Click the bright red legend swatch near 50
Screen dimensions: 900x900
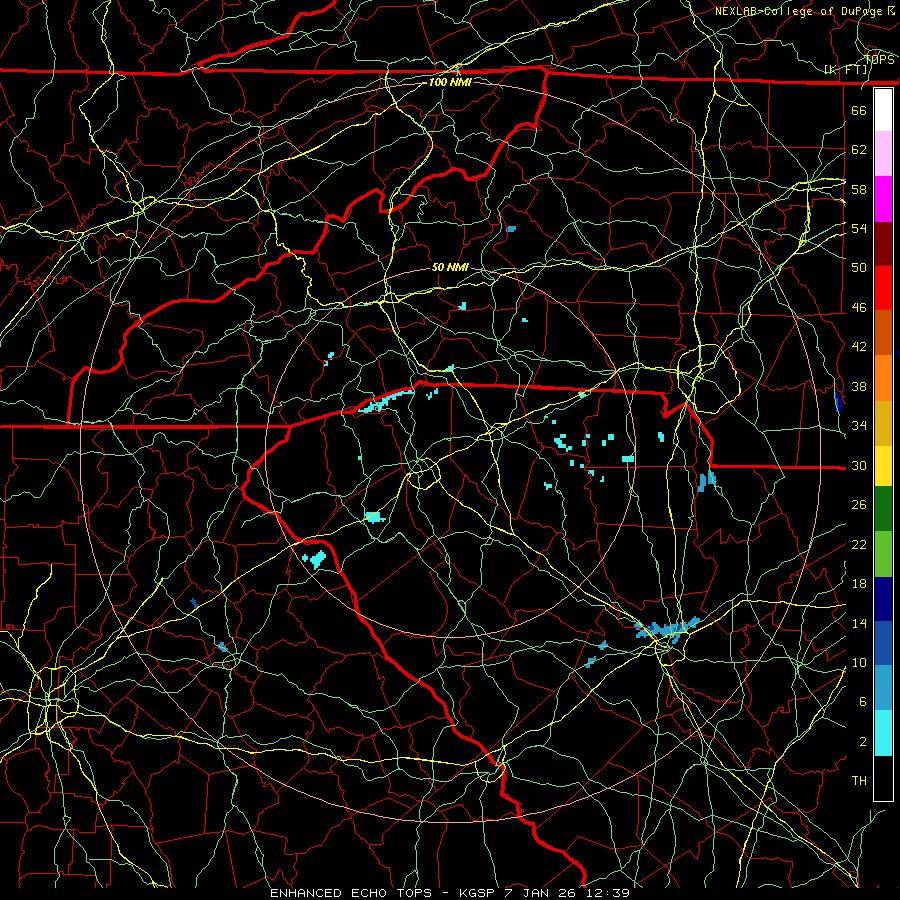(x=883, y=288)
